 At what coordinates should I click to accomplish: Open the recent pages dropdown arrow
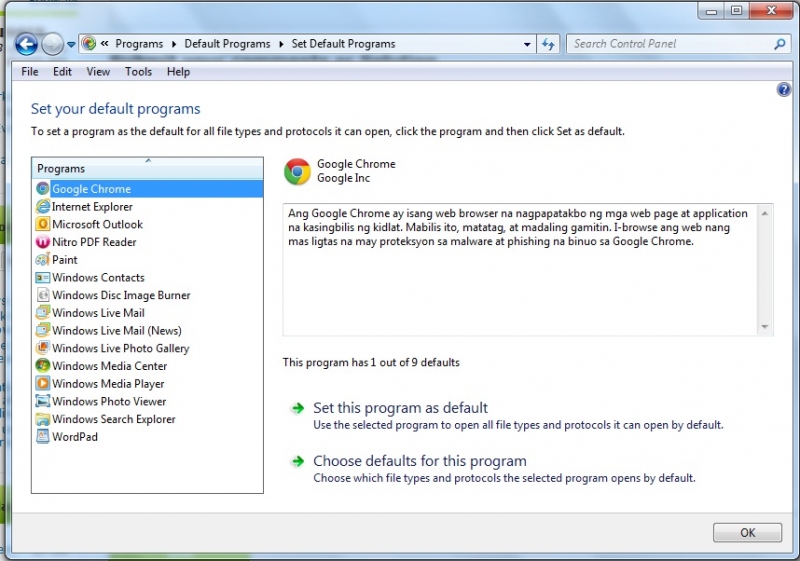[x=71, y=45]
